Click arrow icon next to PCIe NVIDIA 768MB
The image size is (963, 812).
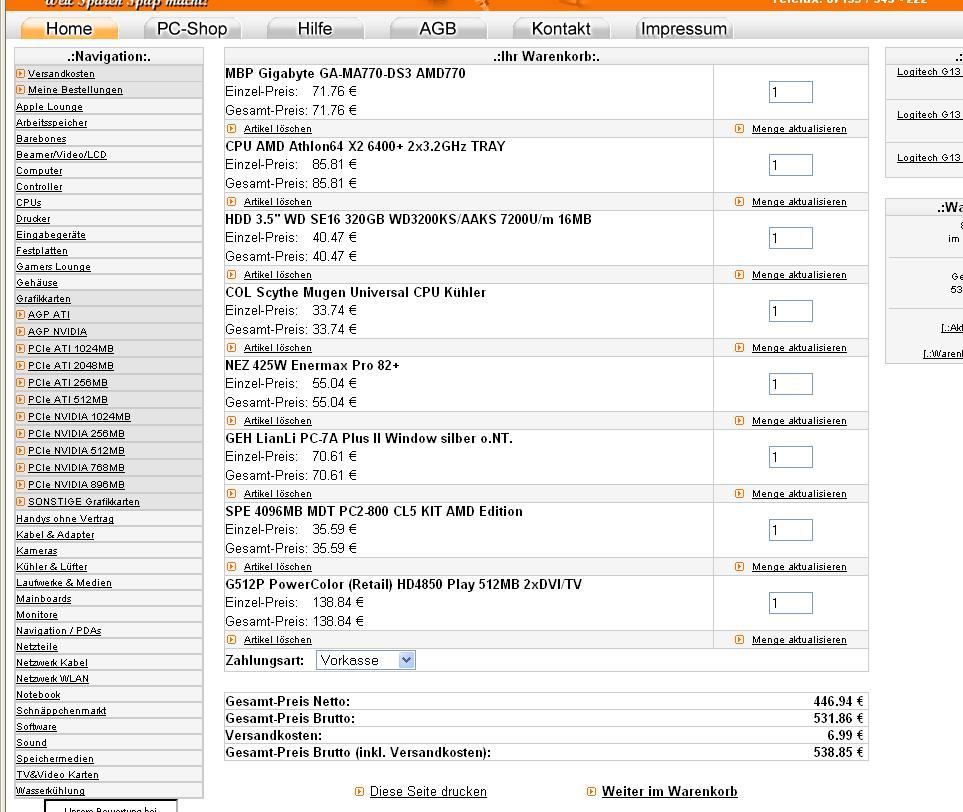[x=21, y=467]
